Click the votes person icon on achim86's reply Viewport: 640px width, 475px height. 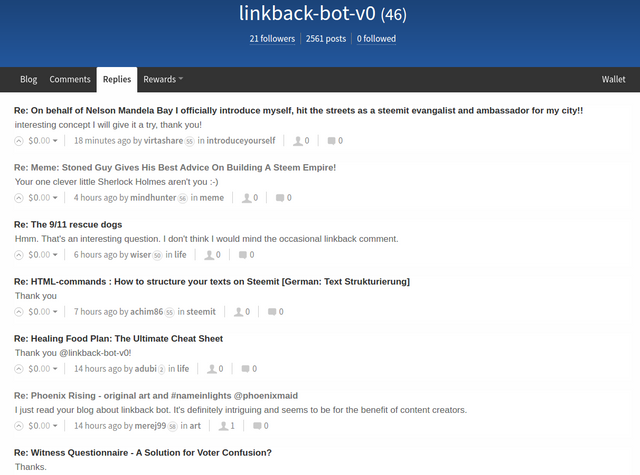[x=238, y=312]
